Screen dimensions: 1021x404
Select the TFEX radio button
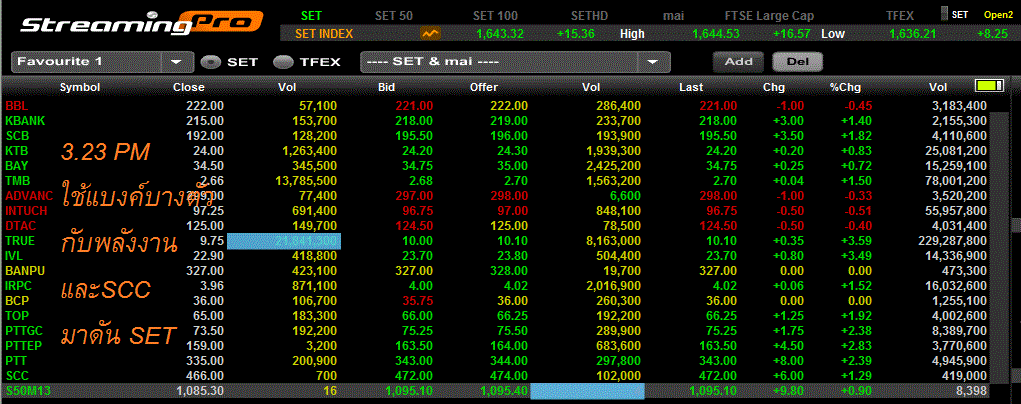[284, 63]
